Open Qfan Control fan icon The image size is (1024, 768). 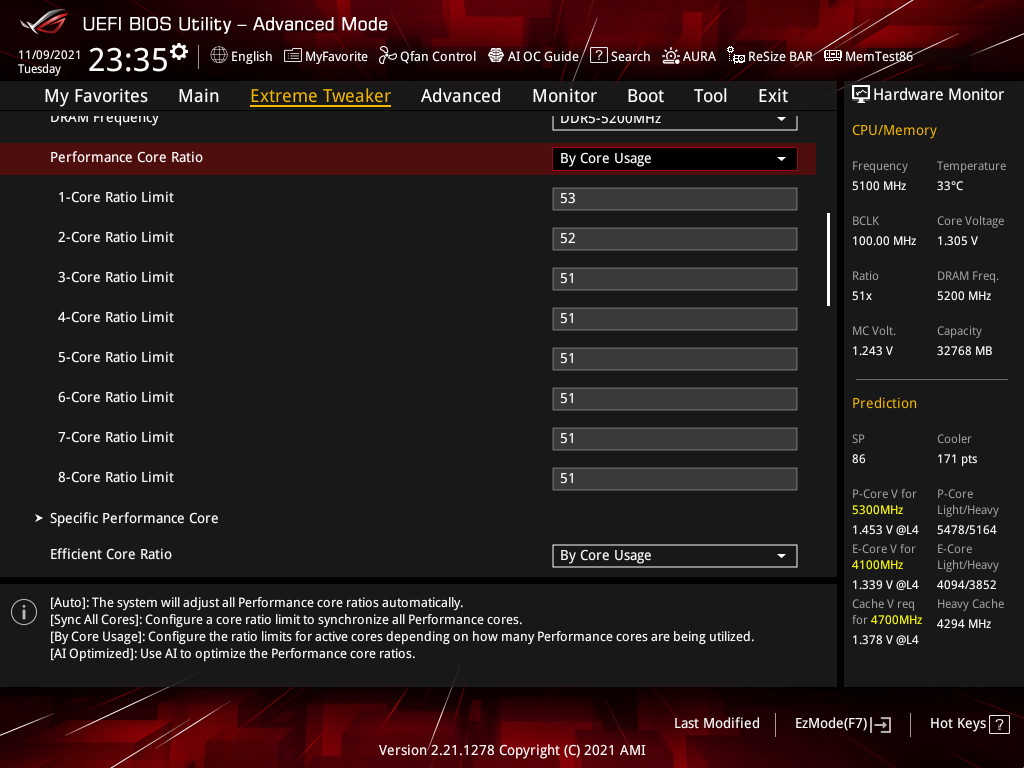tap(388, 56)
